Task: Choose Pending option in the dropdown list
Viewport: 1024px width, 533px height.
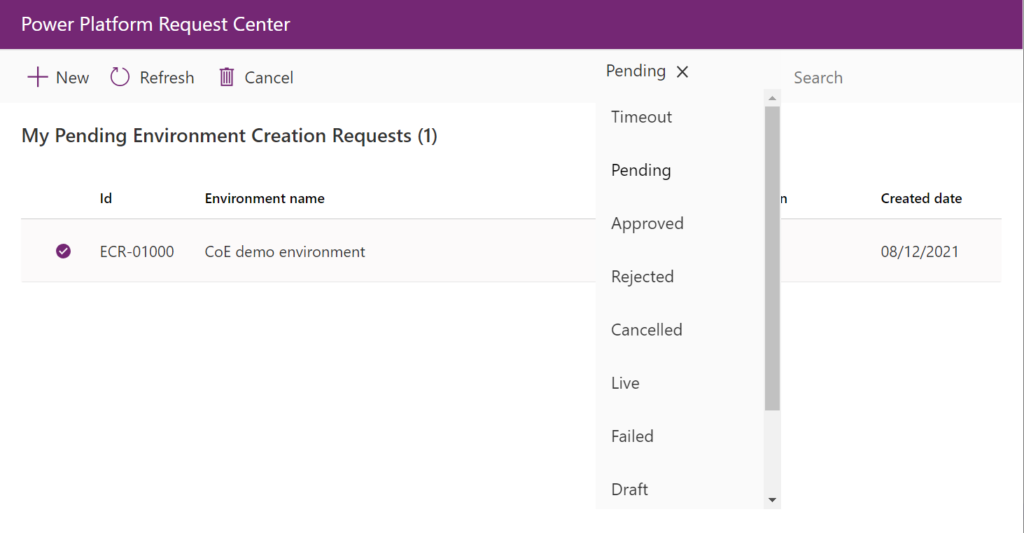Action: [640, 170]
